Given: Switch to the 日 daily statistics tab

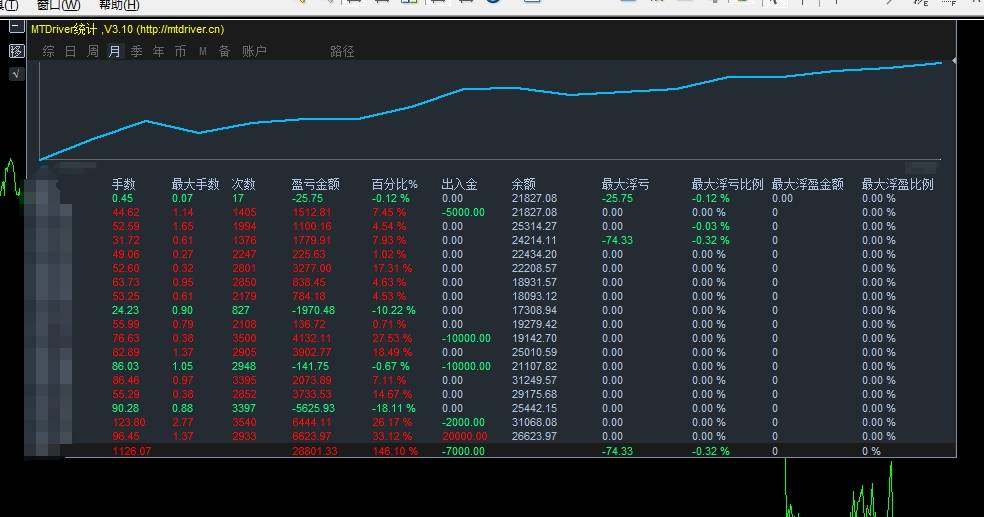Looking at the screenshot, I should 70,51.
